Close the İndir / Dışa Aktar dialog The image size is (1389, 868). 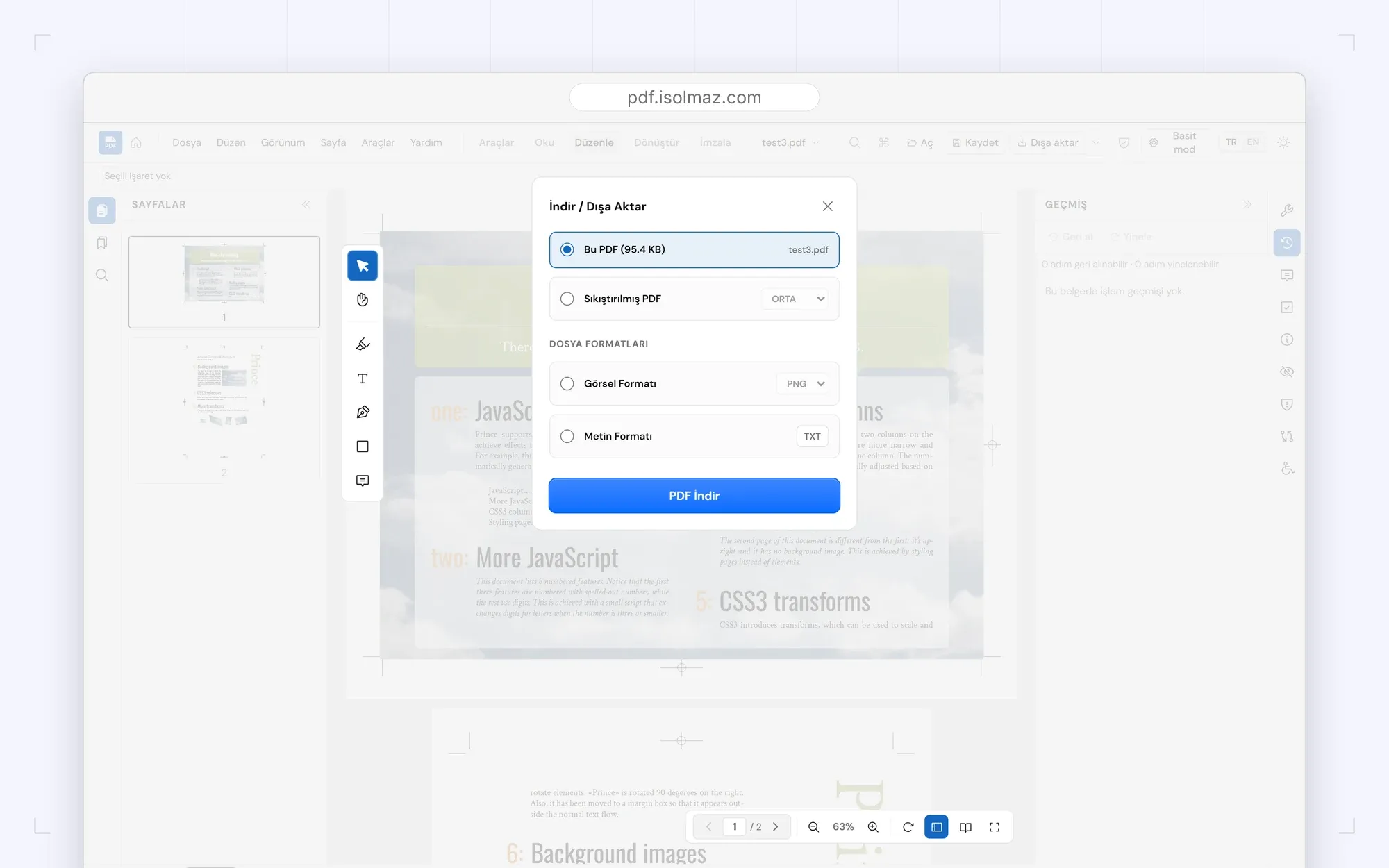(x=827, y=206)
